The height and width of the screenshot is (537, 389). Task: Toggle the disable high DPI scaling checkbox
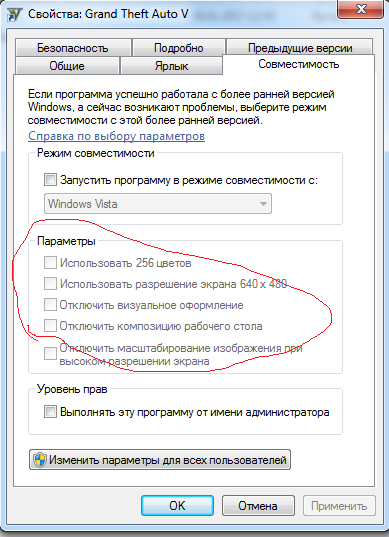pyautogui.click(x=50, y=354)
